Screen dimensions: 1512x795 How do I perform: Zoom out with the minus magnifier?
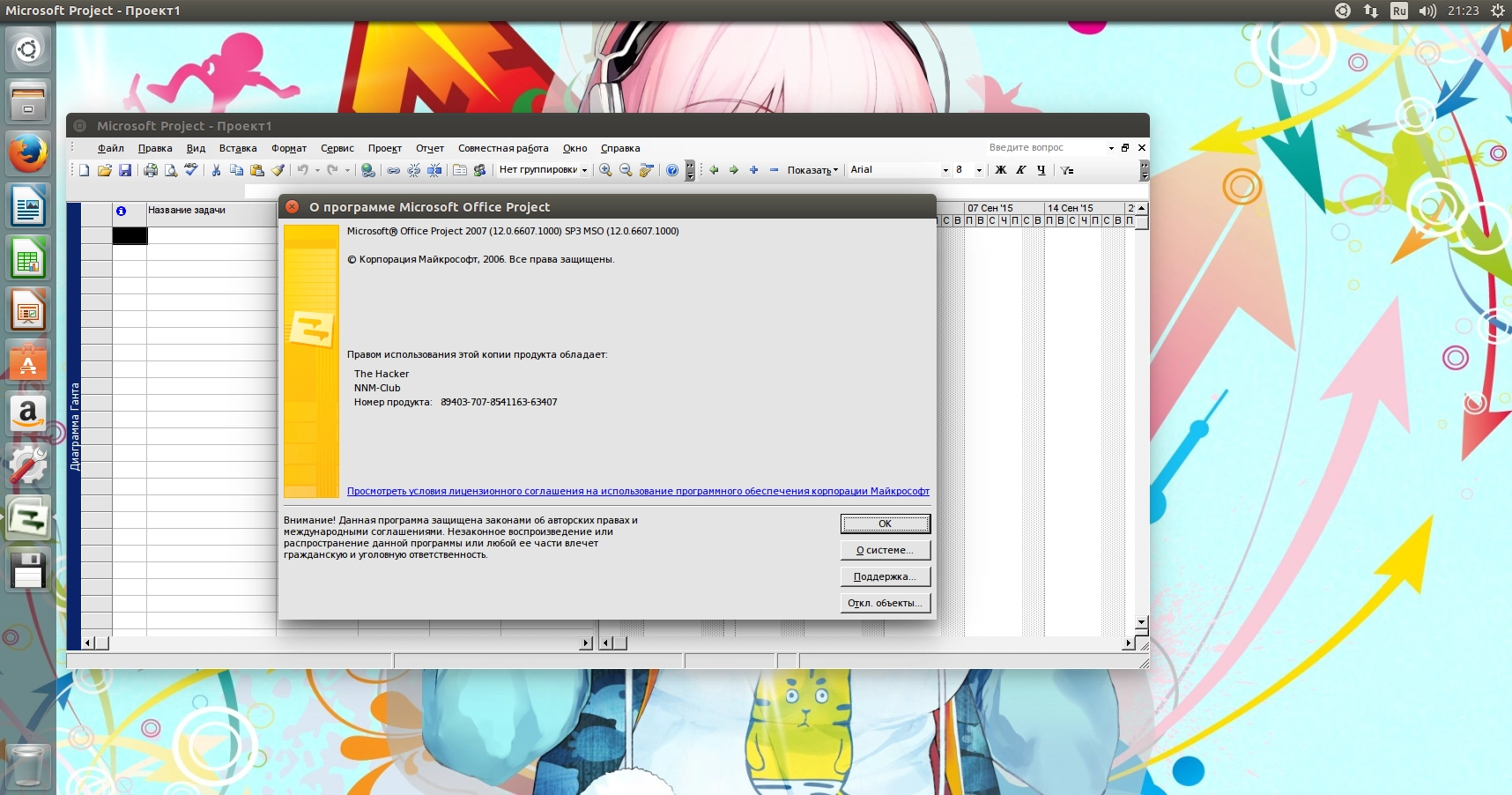[x=626, y=170]
